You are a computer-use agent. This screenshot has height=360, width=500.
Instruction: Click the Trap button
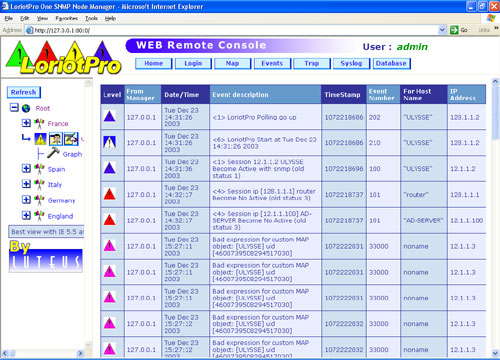(x=312, y=63)
